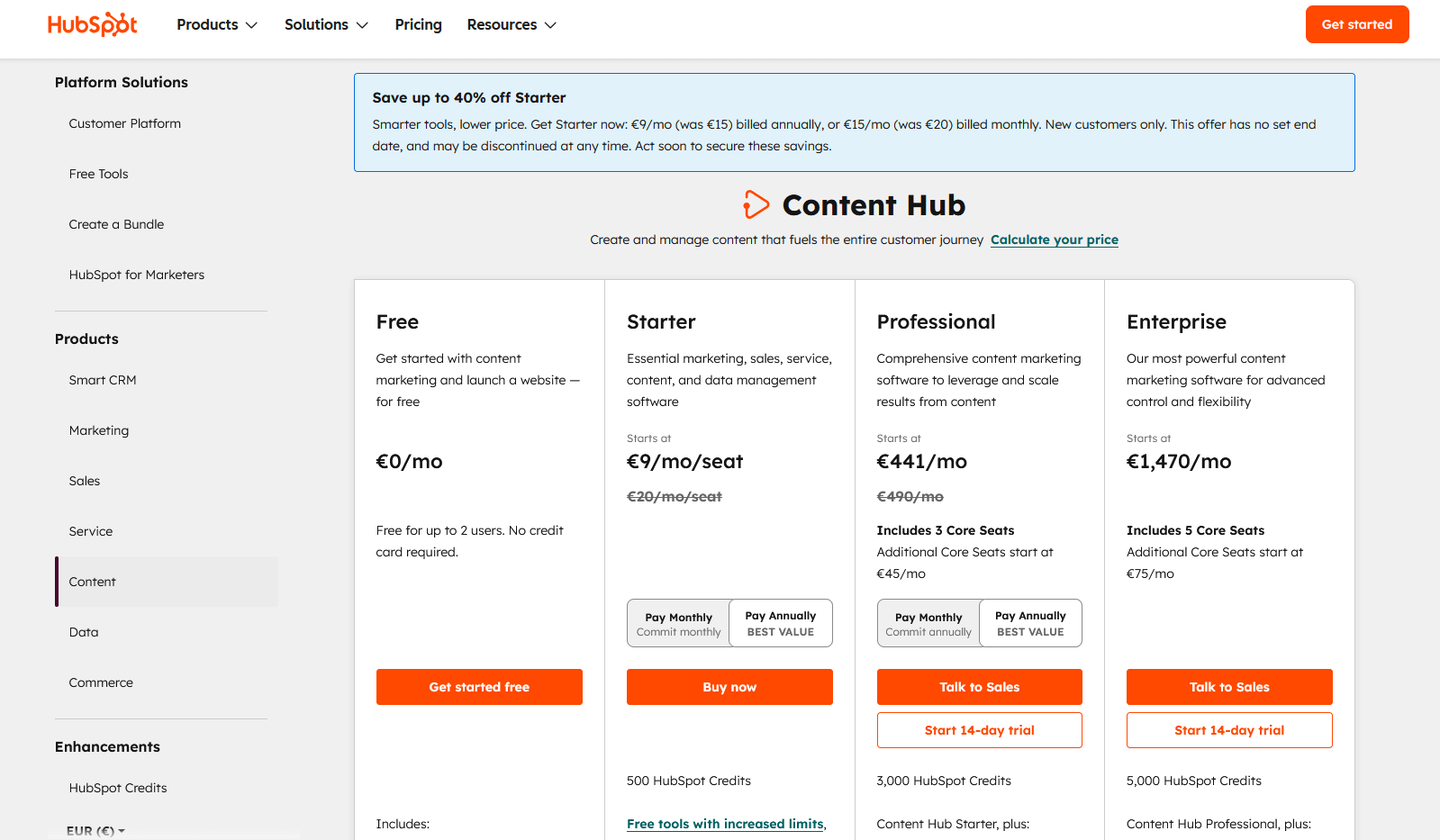Go to the Pricing page

coord(418,24)
